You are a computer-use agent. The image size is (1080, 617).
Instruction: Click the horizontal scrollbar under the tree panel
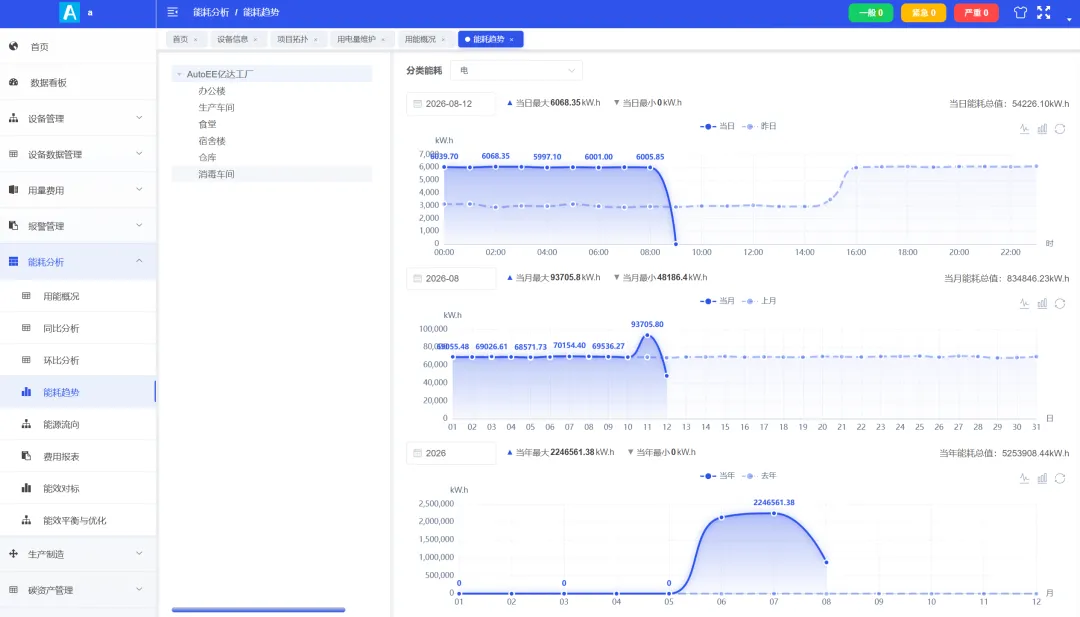coord(258,609)
